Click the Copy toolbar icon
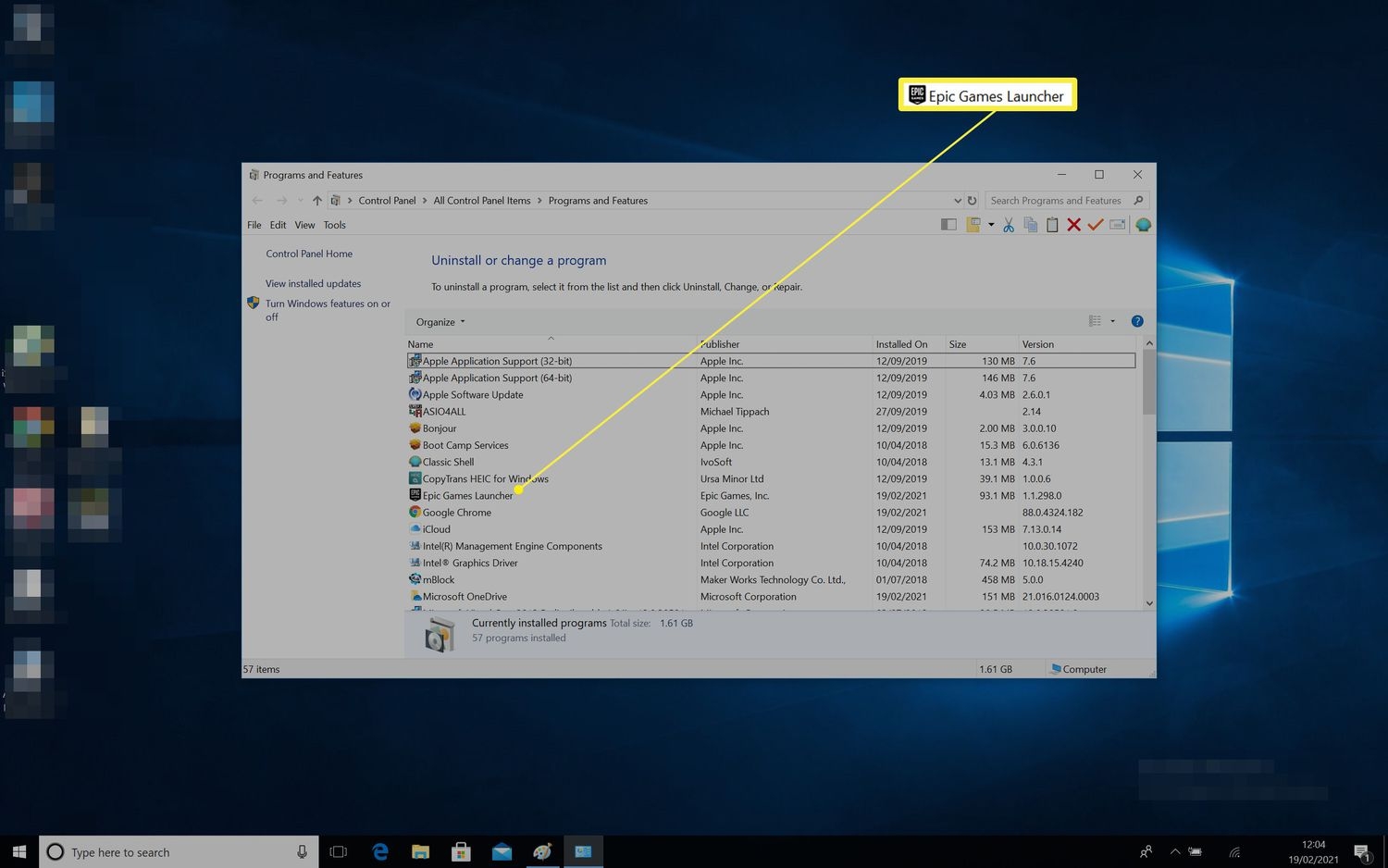The height and width of the screenshot is (868, 1388). pyautogui.click(x=1030, y=225)
